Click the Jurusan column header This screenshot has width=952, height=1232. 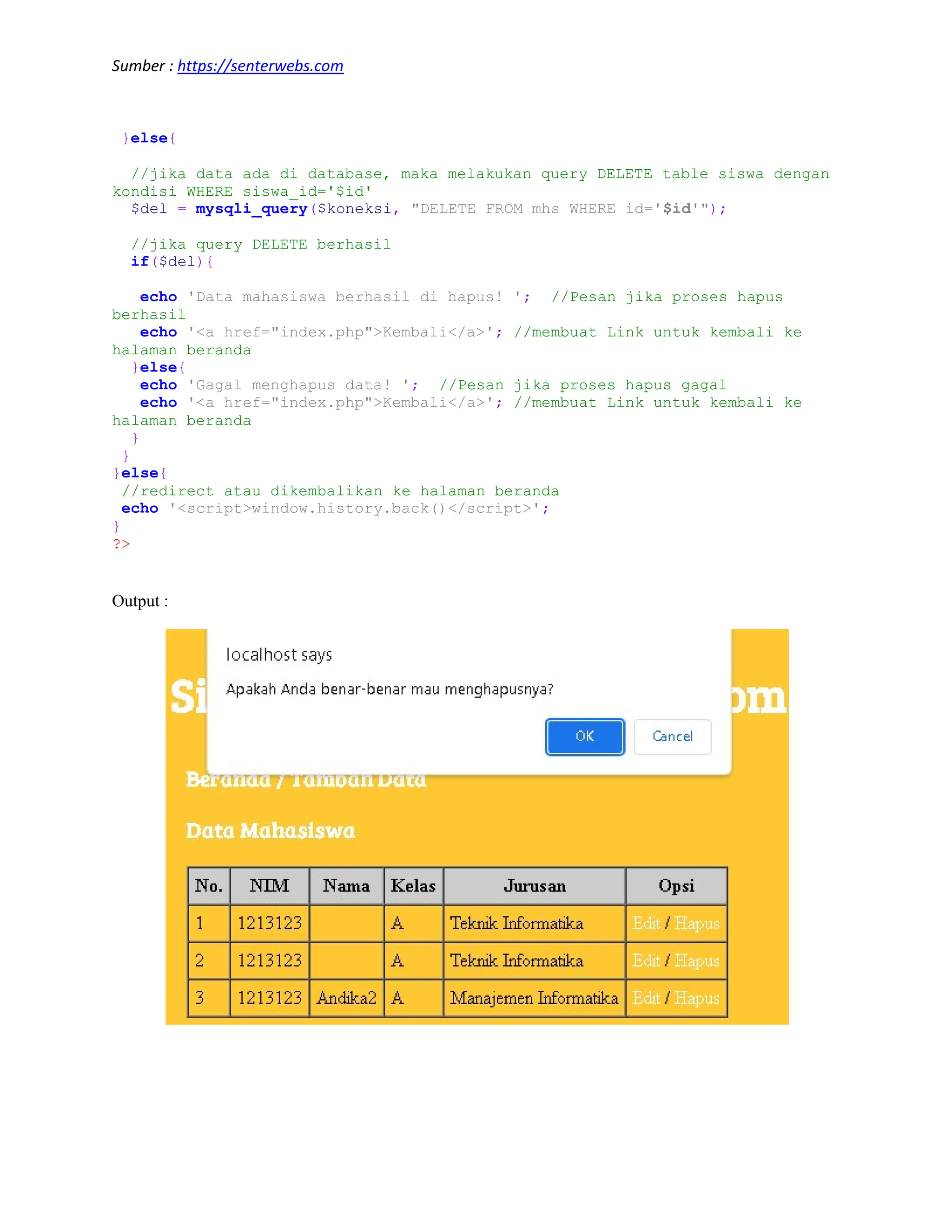point(534,886)
